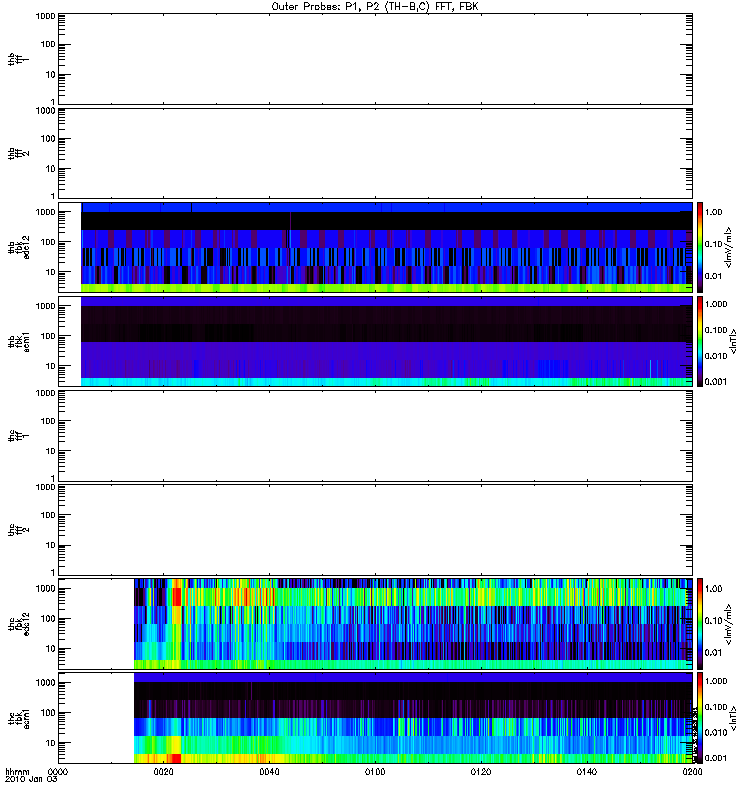
Task: Select the "thc fff 2" y-axis label
Action: [x=18, y=530]
